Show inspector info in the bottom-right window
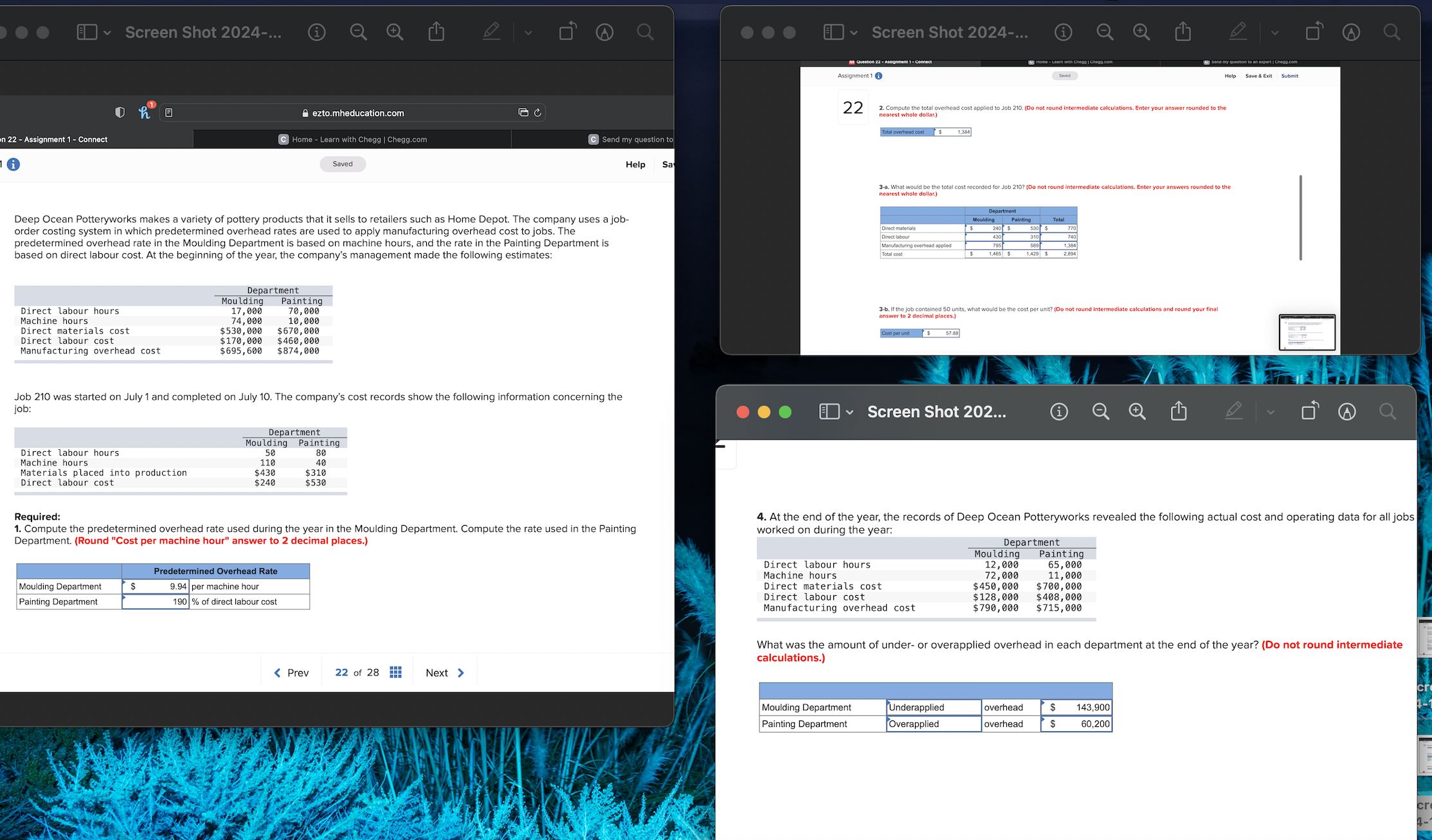 click(1058, 411)
